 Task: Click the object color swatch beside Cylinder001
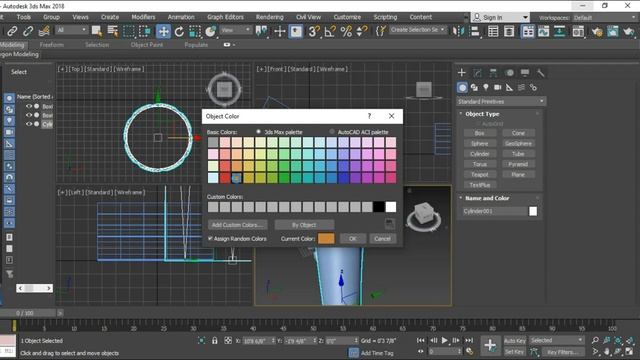533,211
